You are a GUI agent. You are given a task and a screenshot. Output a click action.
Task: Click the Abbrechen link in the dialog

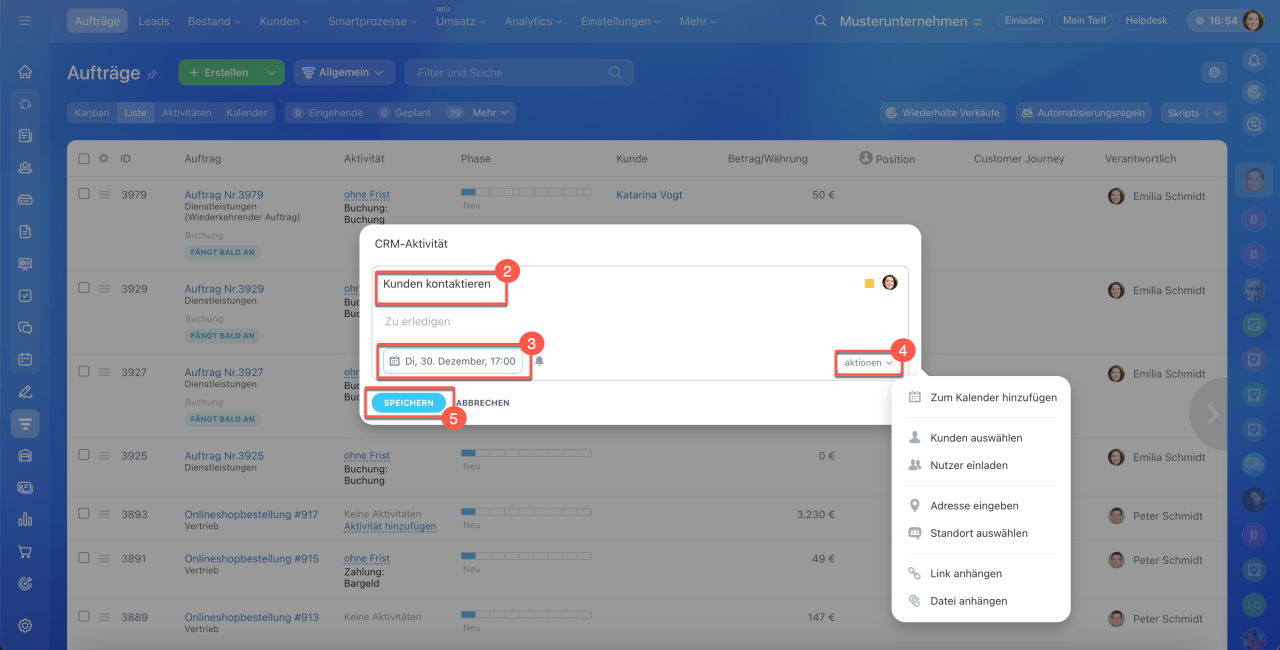coord(483,403)
